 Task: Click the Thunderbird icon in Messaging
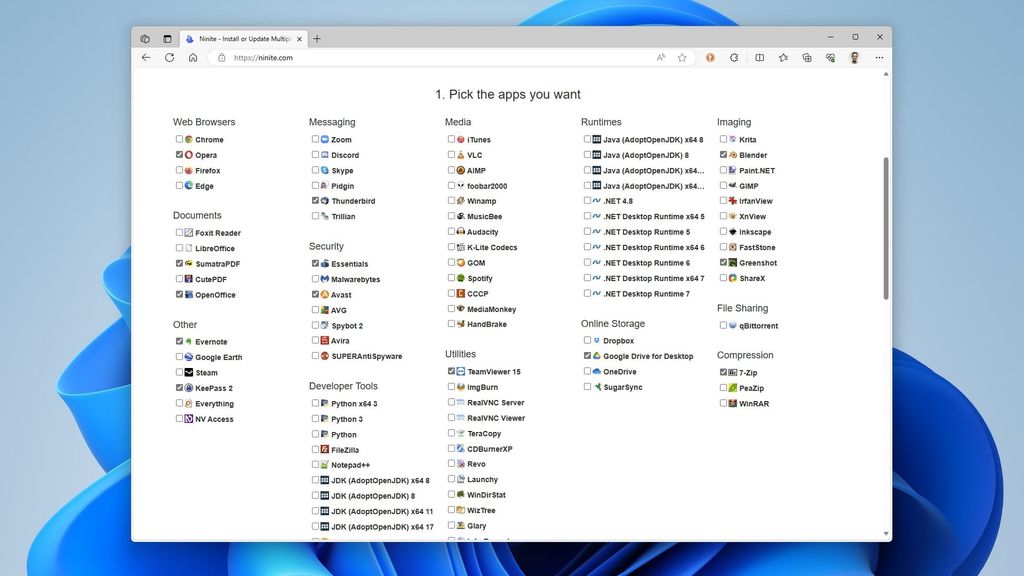pyautogui.click(x=323, y=201)
